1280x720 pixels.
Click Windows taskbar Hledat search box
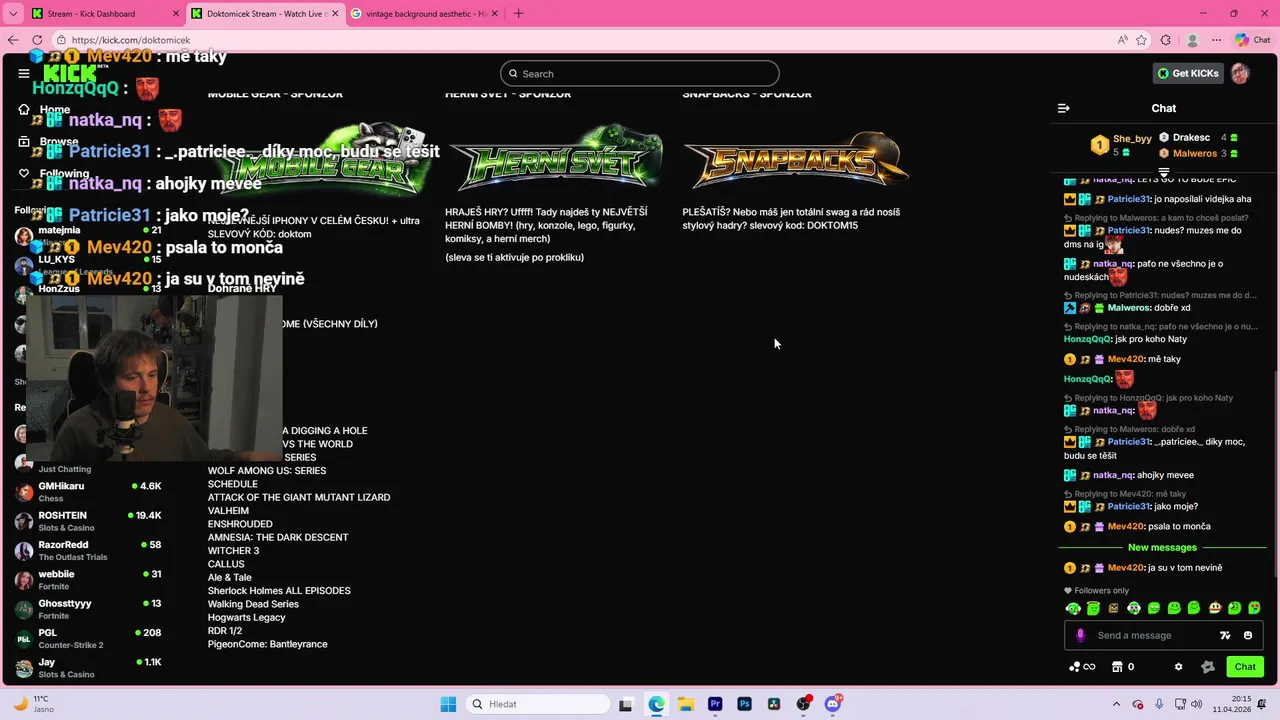pos(539,704)
